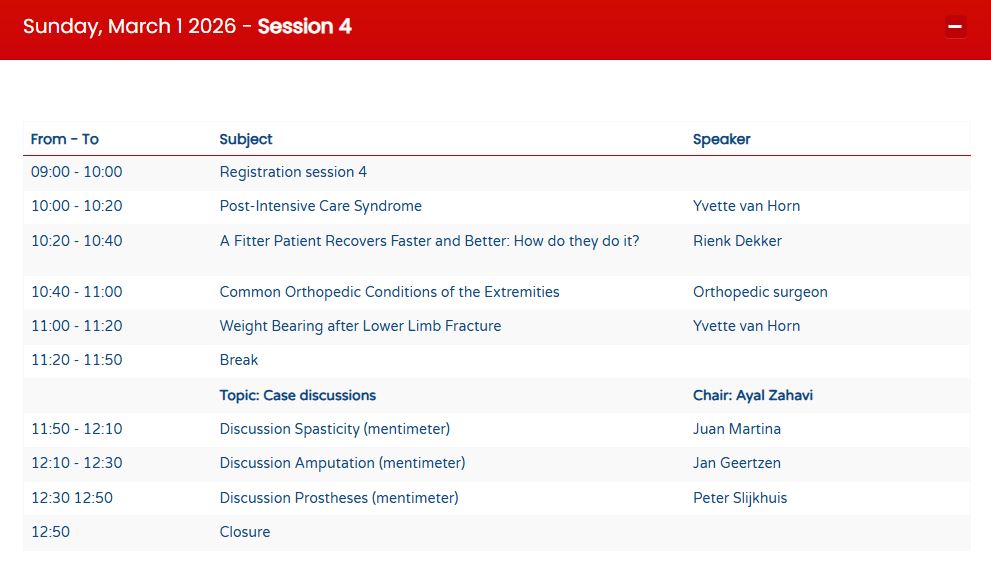Image resolution: width=991 pixels, height=581 pixels.
Task: Click the Subject column header
Action: [x=246, y=139]
